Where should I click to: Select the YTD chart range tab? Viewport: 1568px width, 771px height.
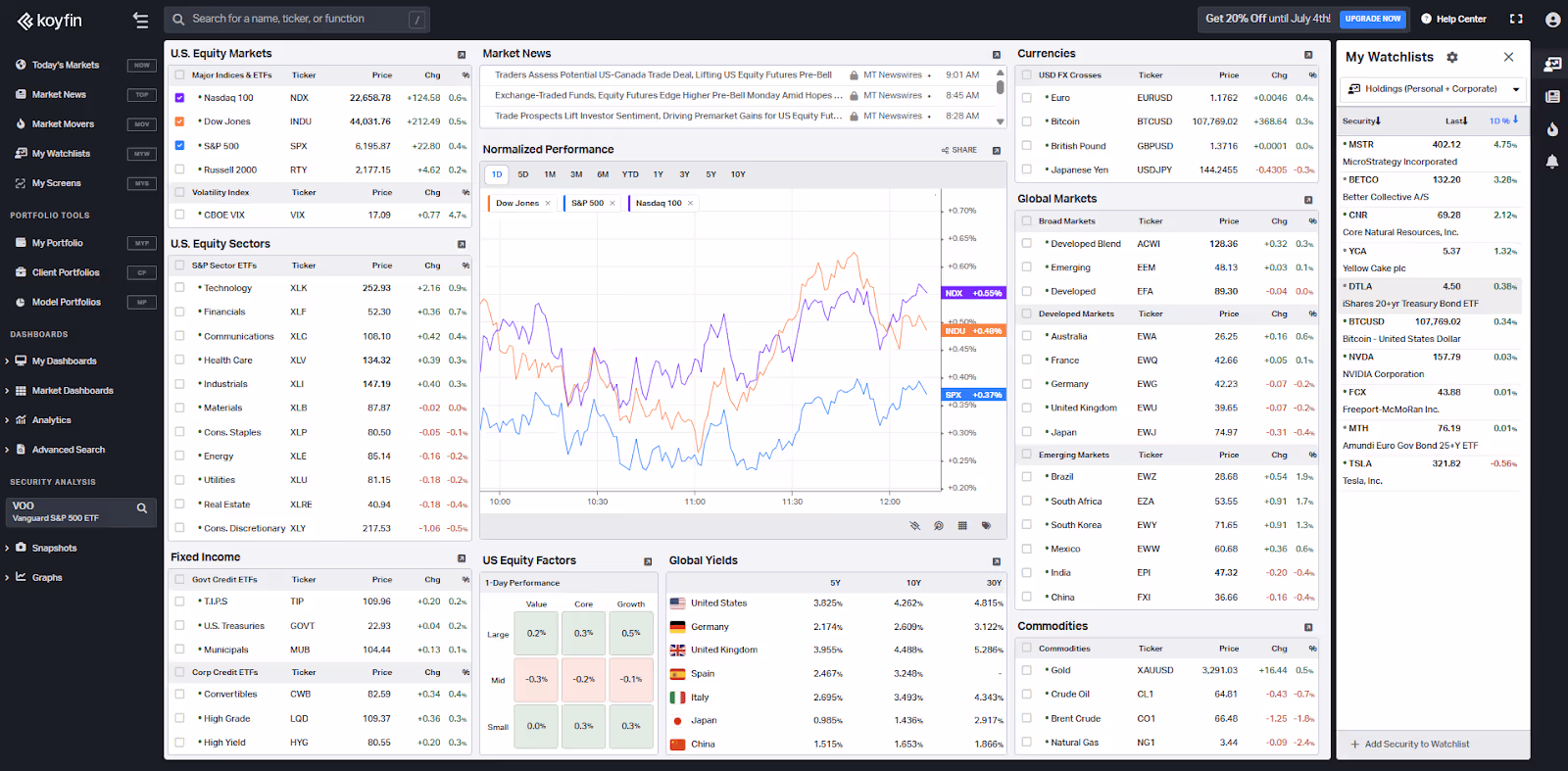630,175
